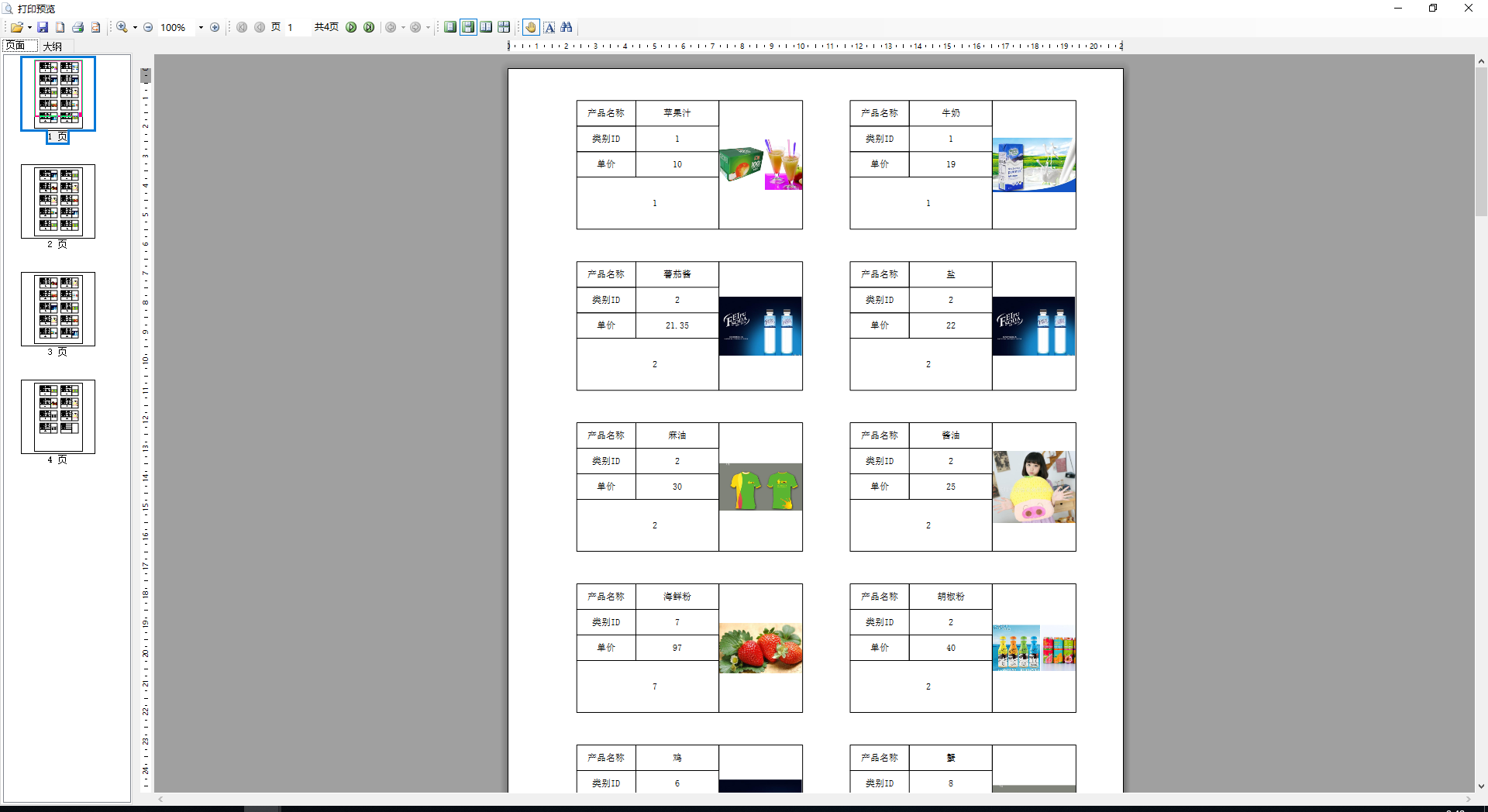Viewport: 1488px width, 812px height.
Task: Toggle continuous page view mode
Action: (x=468, y=27)
